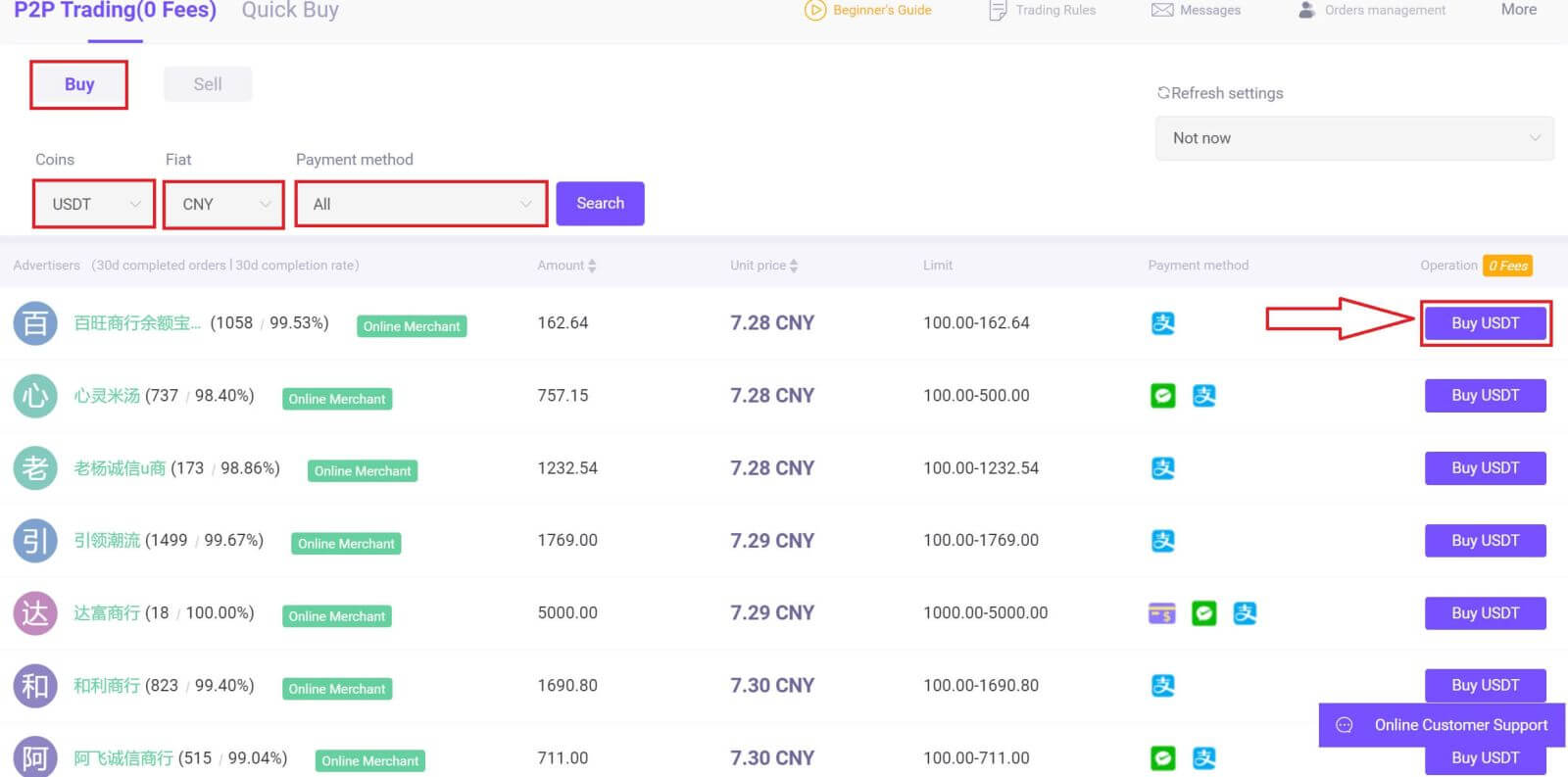Open the Payment method All dropdown
Screen dimensions: 1568x777
point(421,204)
